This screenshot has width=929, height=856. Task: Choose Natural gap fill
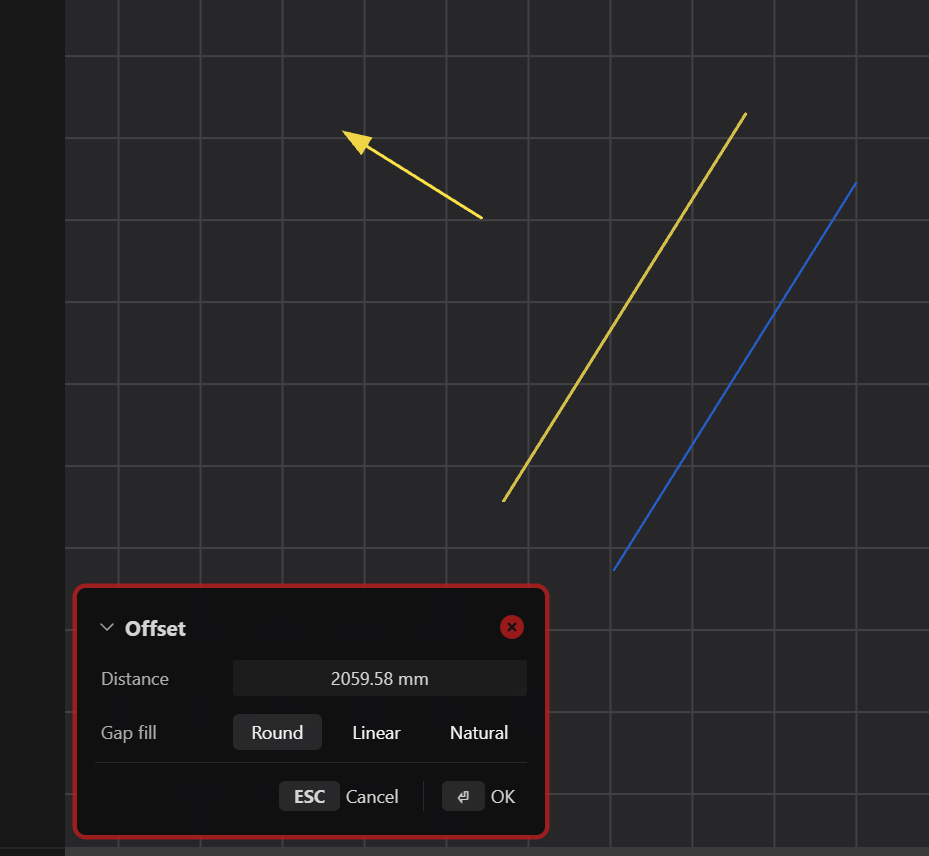pos(478,732)
